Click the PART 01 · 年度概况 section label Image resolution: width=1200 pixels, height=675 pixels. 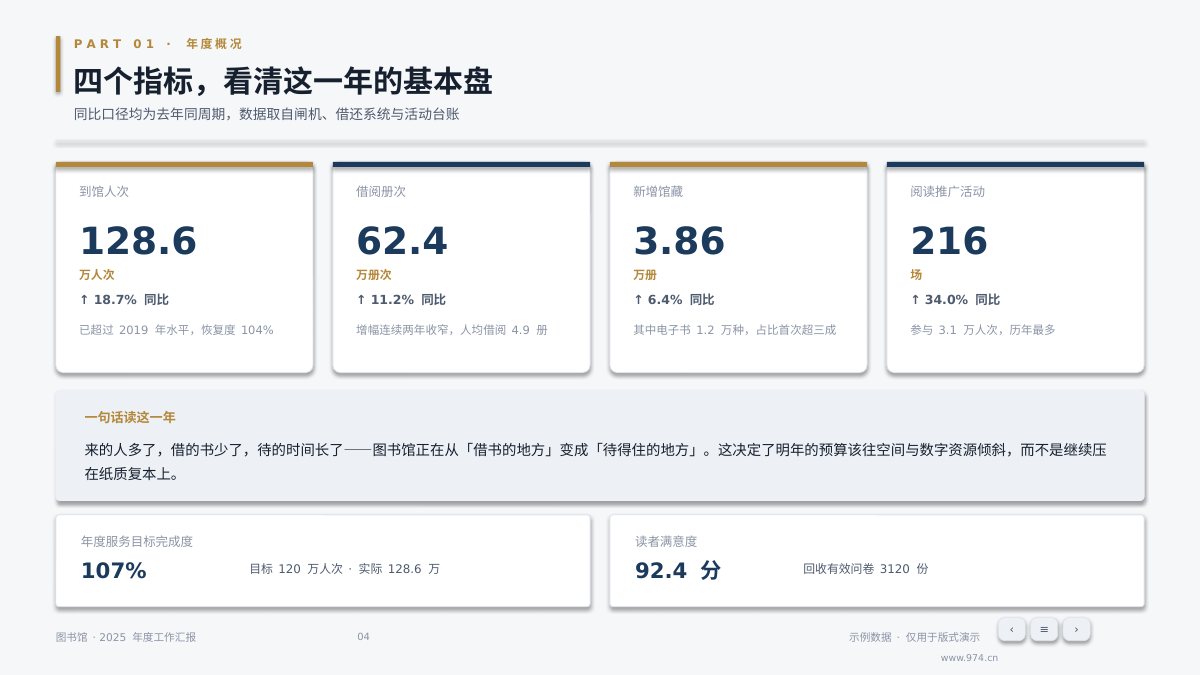point(158,44)
